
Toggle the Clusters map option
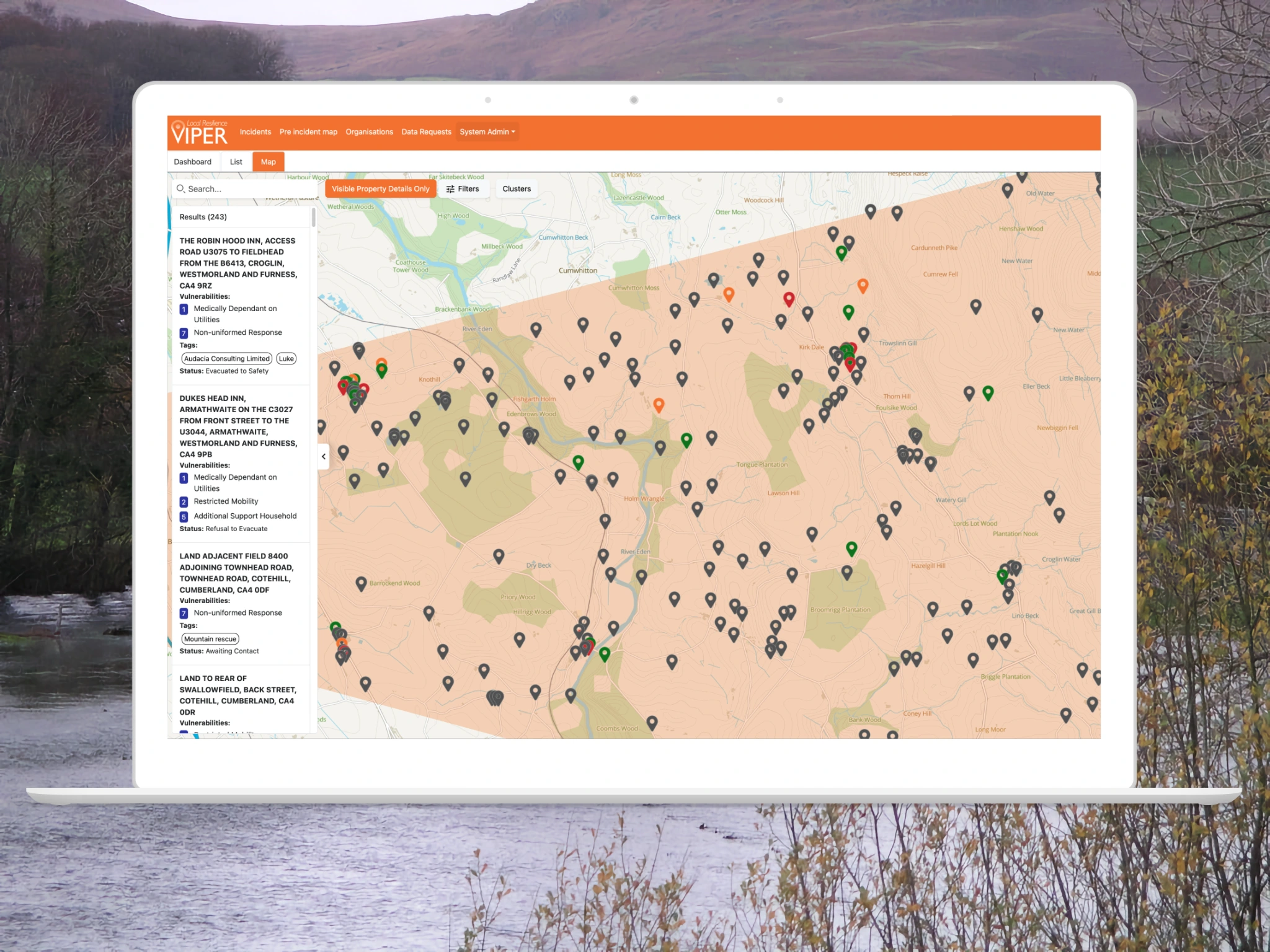[x=516, y=189]
